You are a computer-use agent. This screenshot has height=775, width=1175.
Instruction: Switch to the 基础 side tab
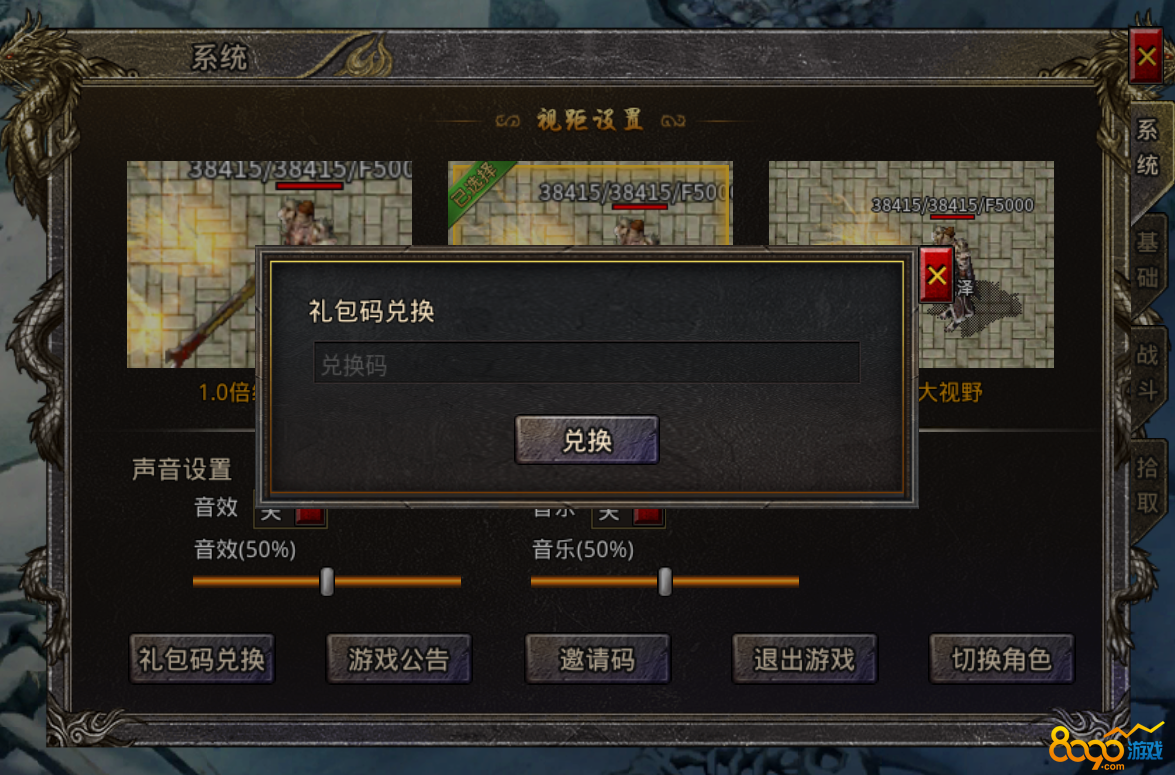point(1147,260)
